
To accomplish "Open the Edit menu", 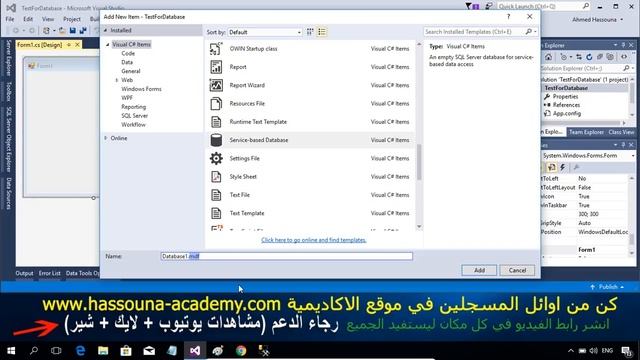I will [x=28, y=19].
